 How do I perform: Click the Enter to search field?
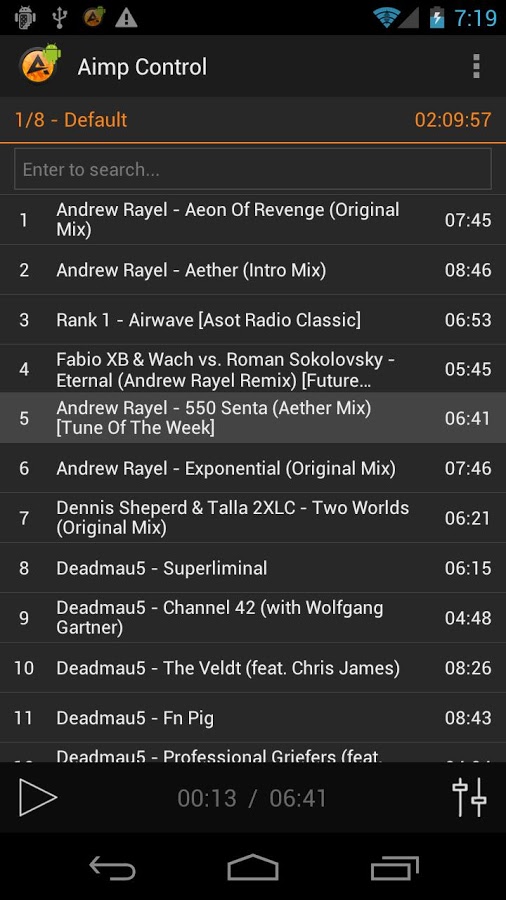tap(253, 169)
